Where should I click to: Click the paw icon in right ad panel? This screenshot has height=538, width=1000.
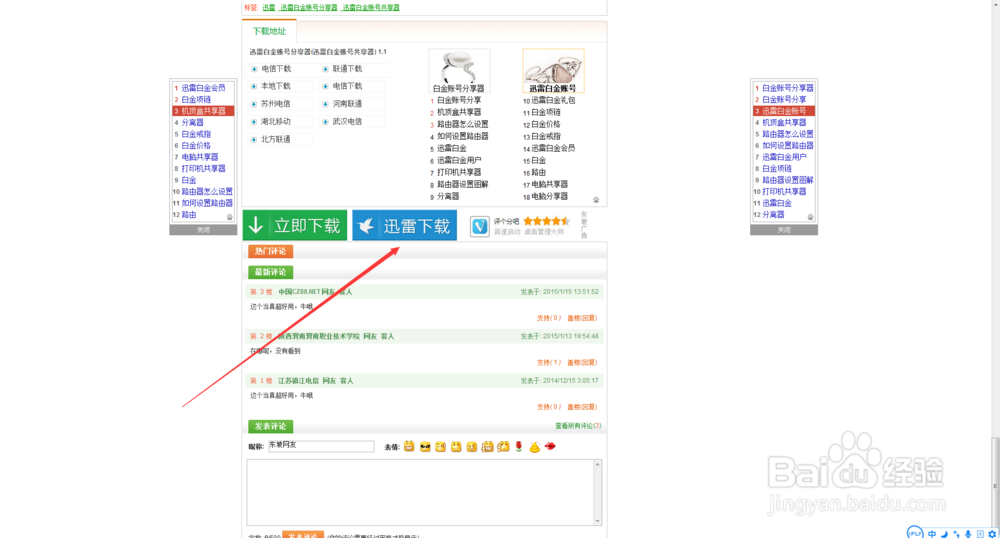pyautogui.click(x=811, y=217)
